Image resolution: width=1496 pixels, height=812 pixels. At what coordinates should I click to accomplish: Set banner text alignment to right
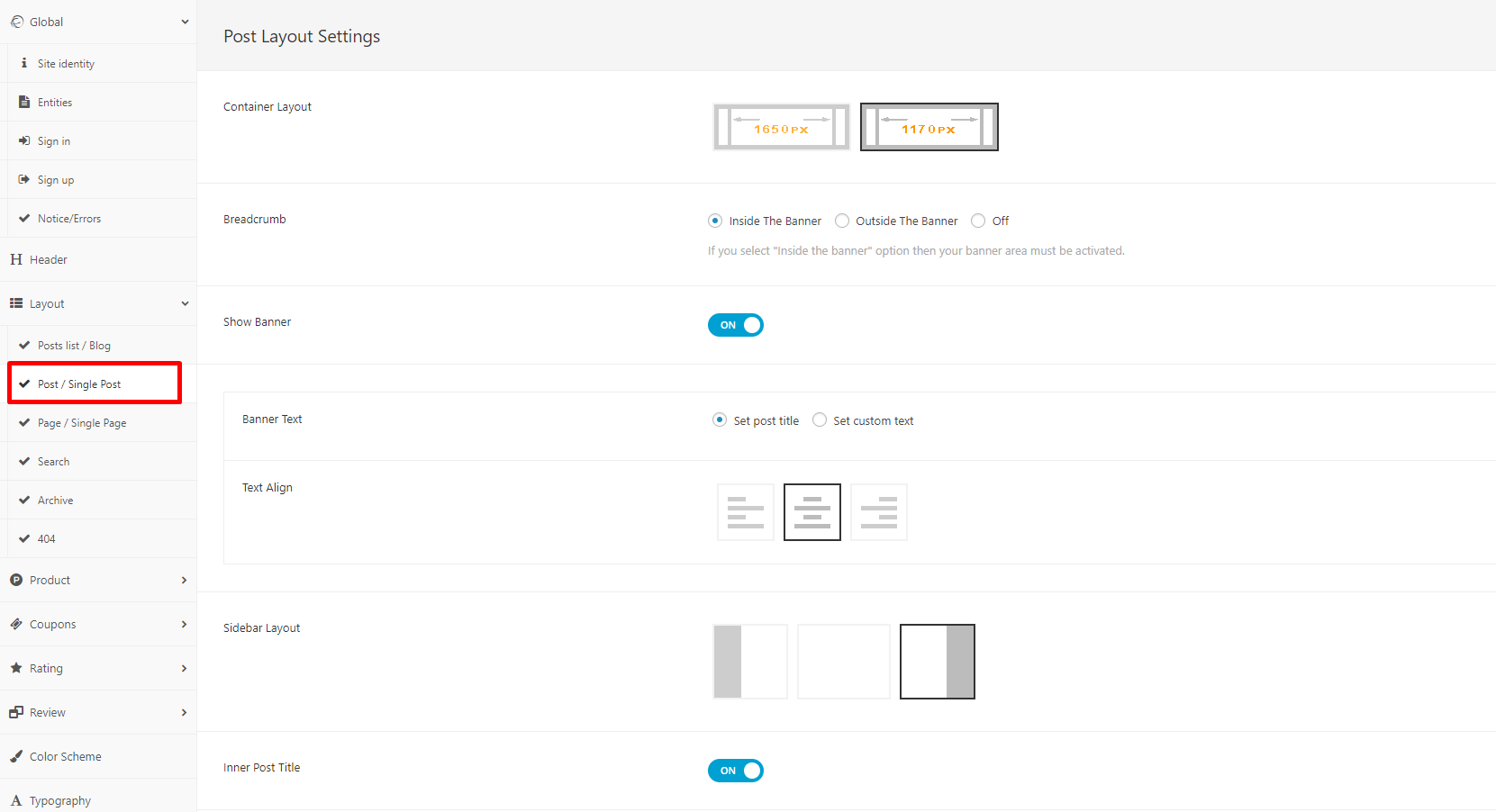878,512
